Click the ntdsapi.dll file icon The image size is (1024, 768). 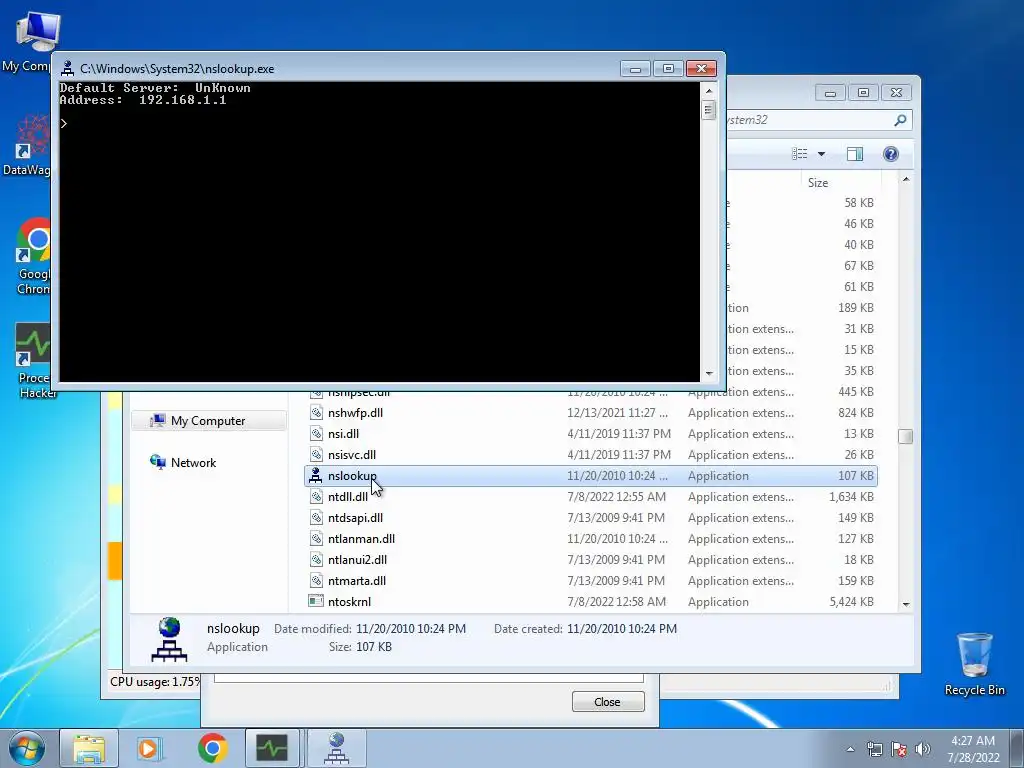(x=316, y=518)
